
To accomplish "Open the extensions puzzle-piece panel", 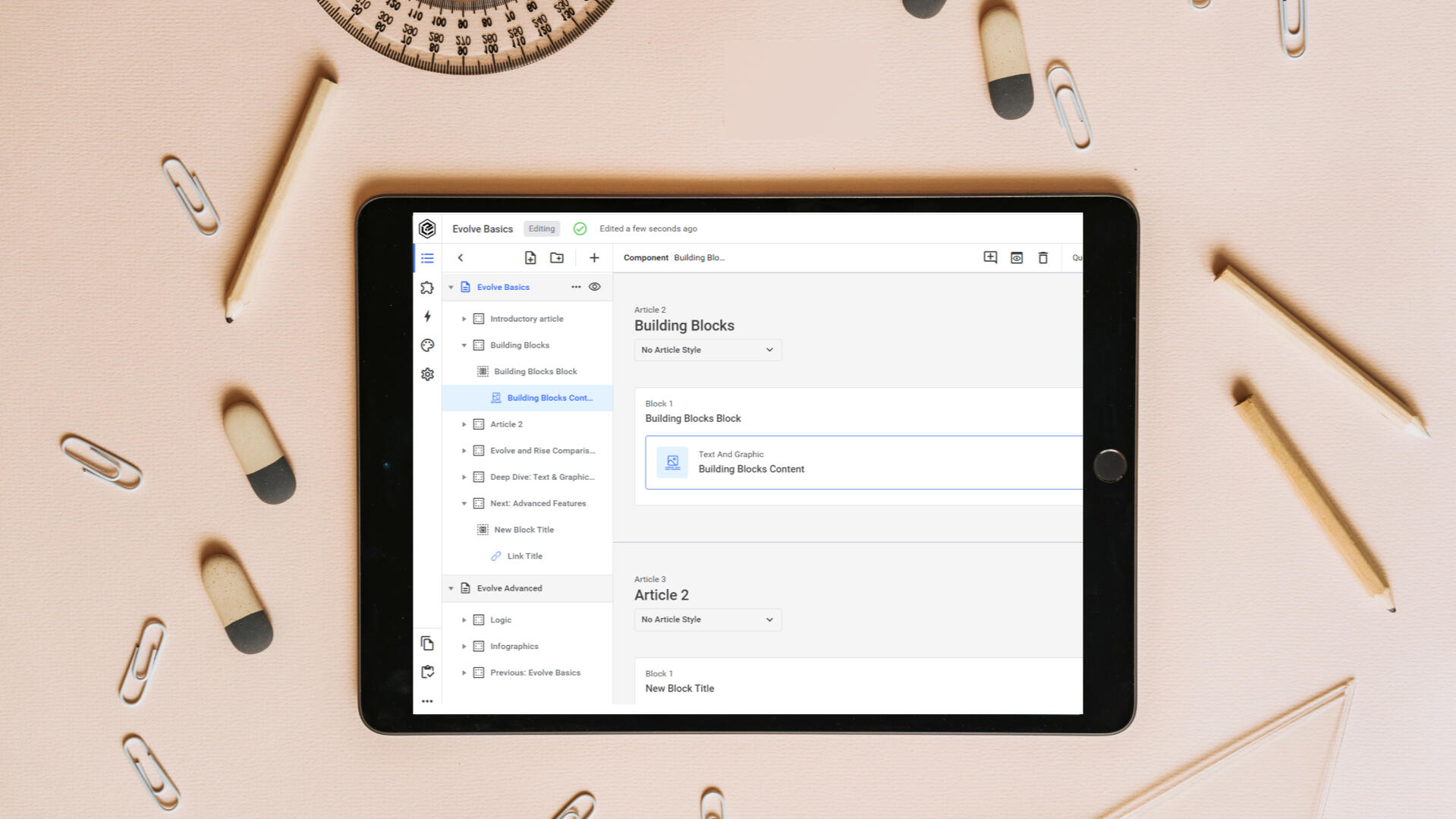I will click(x=427, y=287).
